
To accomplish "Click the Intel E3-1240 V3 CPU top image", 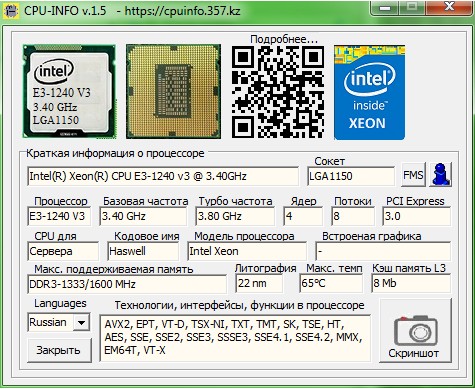I will pos(69,92).
